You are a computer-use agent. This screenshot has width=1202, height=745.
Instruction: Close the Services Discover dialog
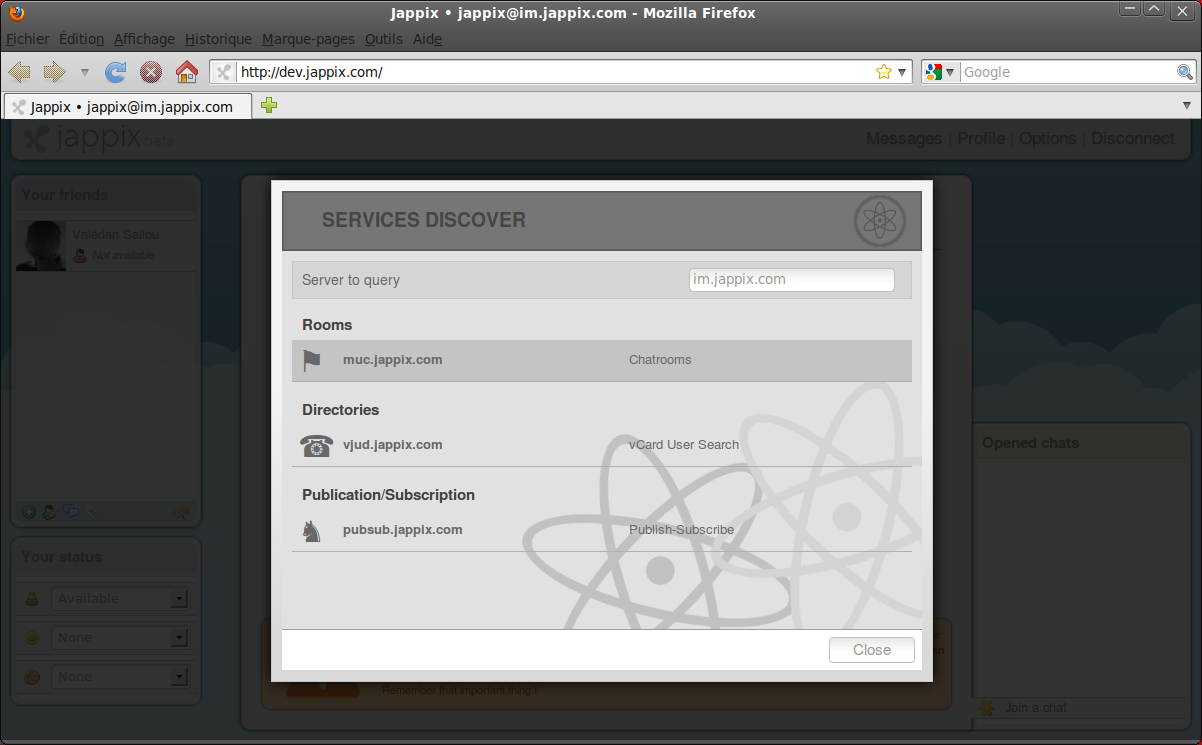coord(871,650)
